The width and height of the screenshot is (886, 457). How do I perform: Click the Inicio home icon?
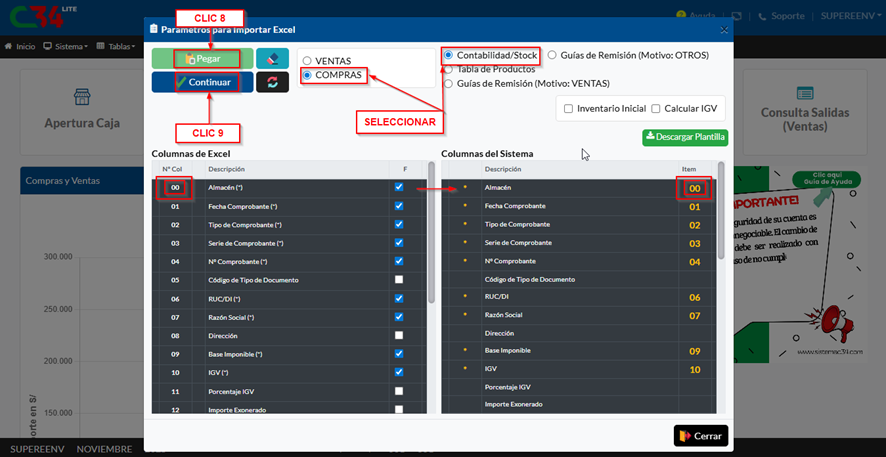click(10, 46)
